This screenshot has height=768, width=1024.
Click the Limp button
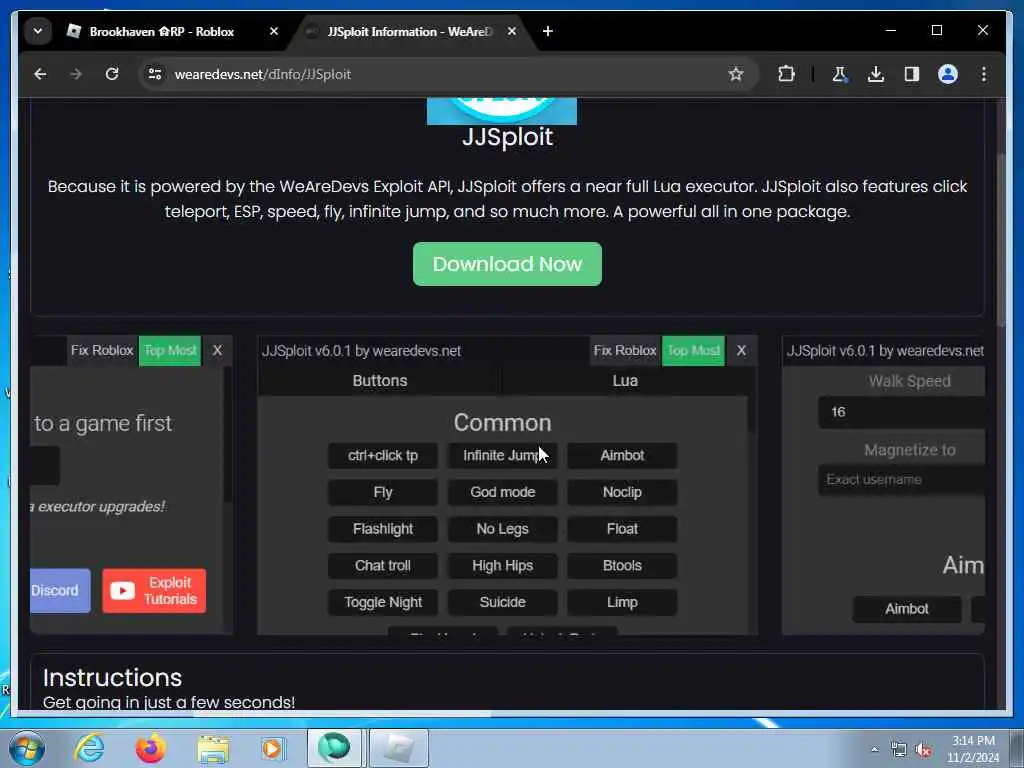pyautogui.click(x=622, y=602)
